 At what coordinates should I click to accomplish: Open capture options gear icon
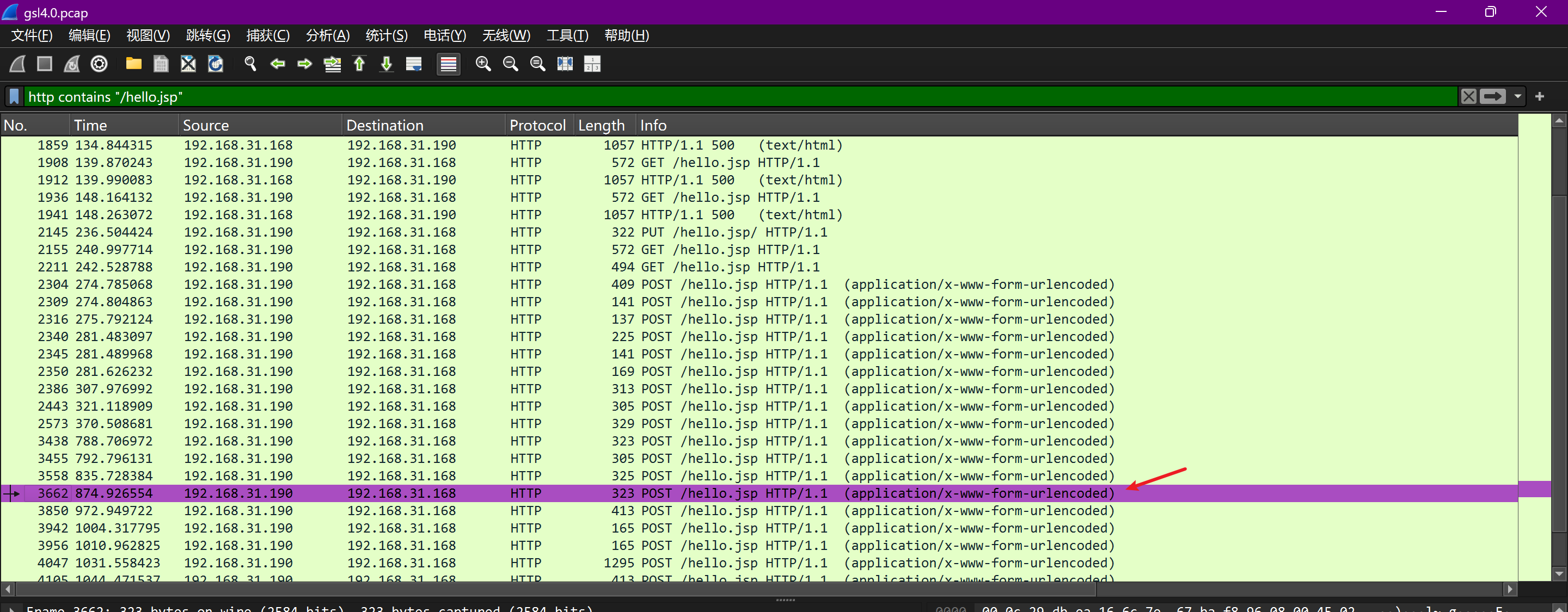(99, 64)
